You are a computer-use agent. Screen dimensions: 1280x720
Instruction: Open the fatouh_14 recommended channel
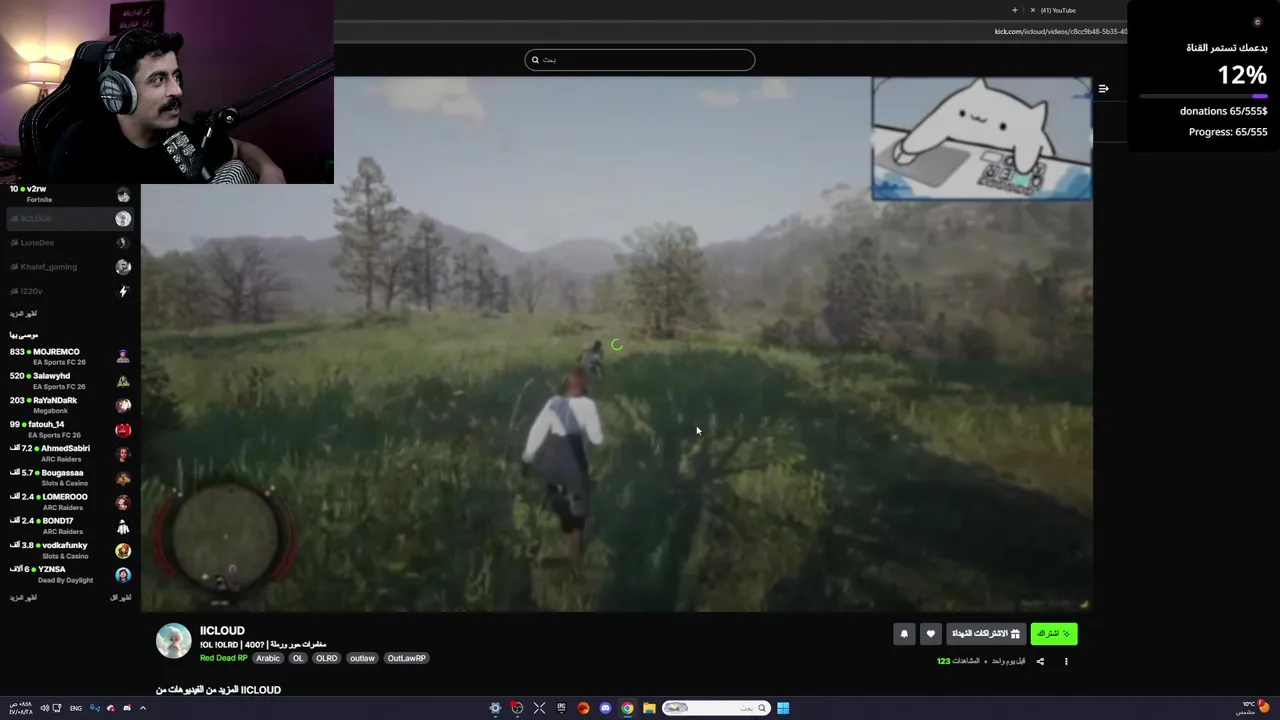click(70, 429)
